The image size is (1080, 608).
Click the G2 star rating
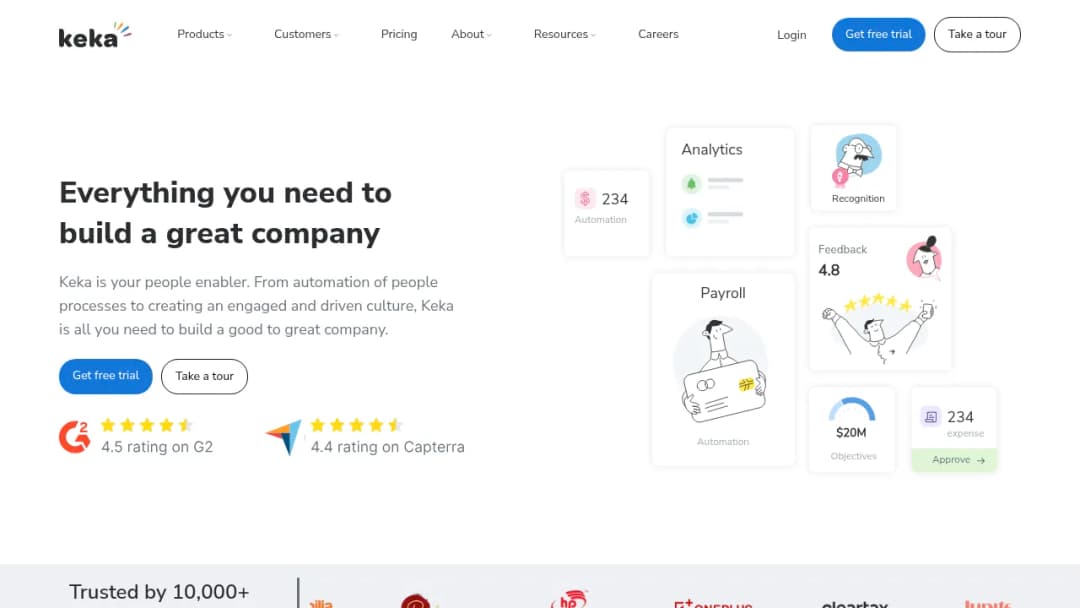coord(147,425)
